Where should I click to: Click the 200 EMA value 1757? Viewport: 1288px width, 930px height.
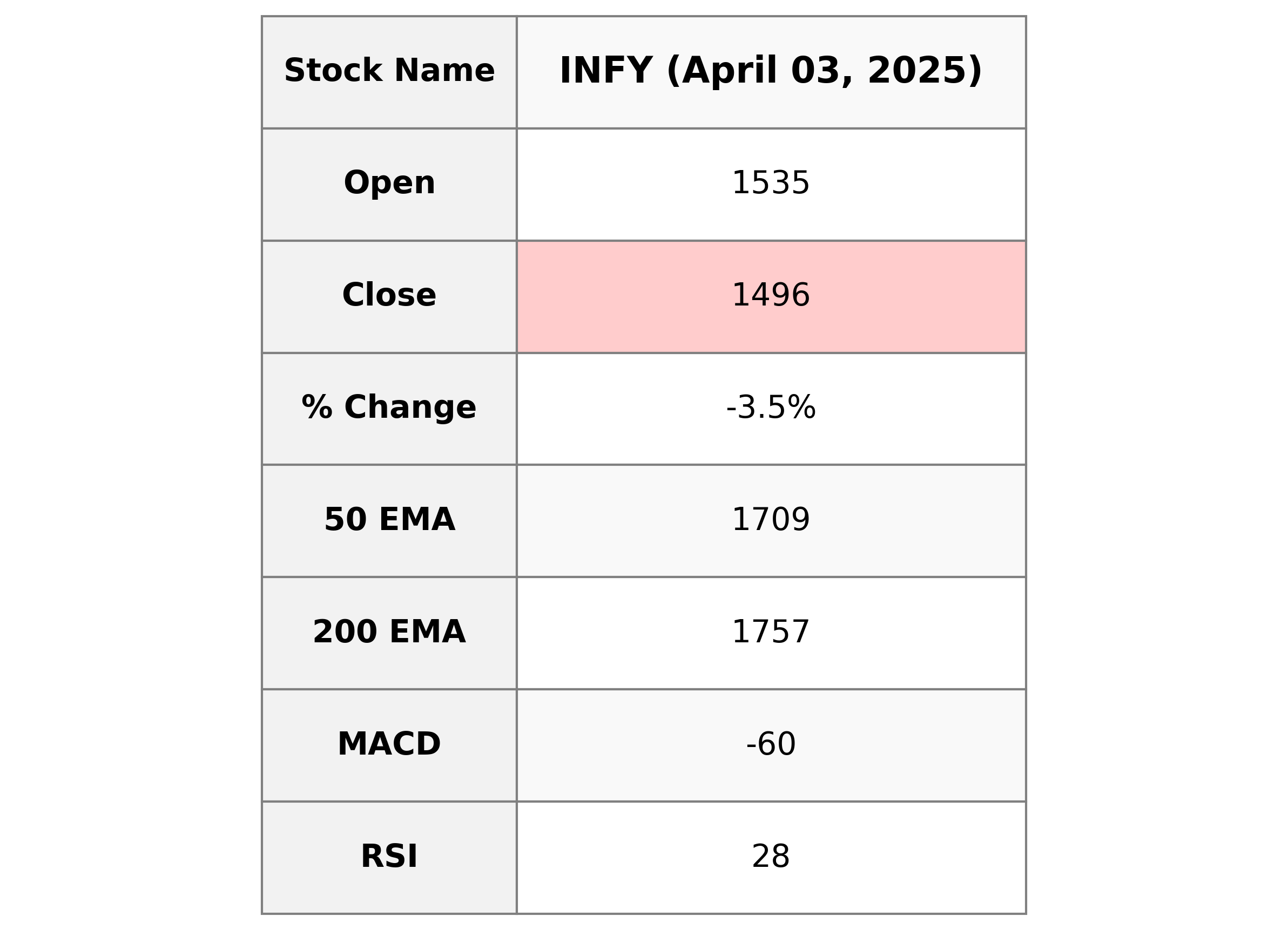[770, 632]
